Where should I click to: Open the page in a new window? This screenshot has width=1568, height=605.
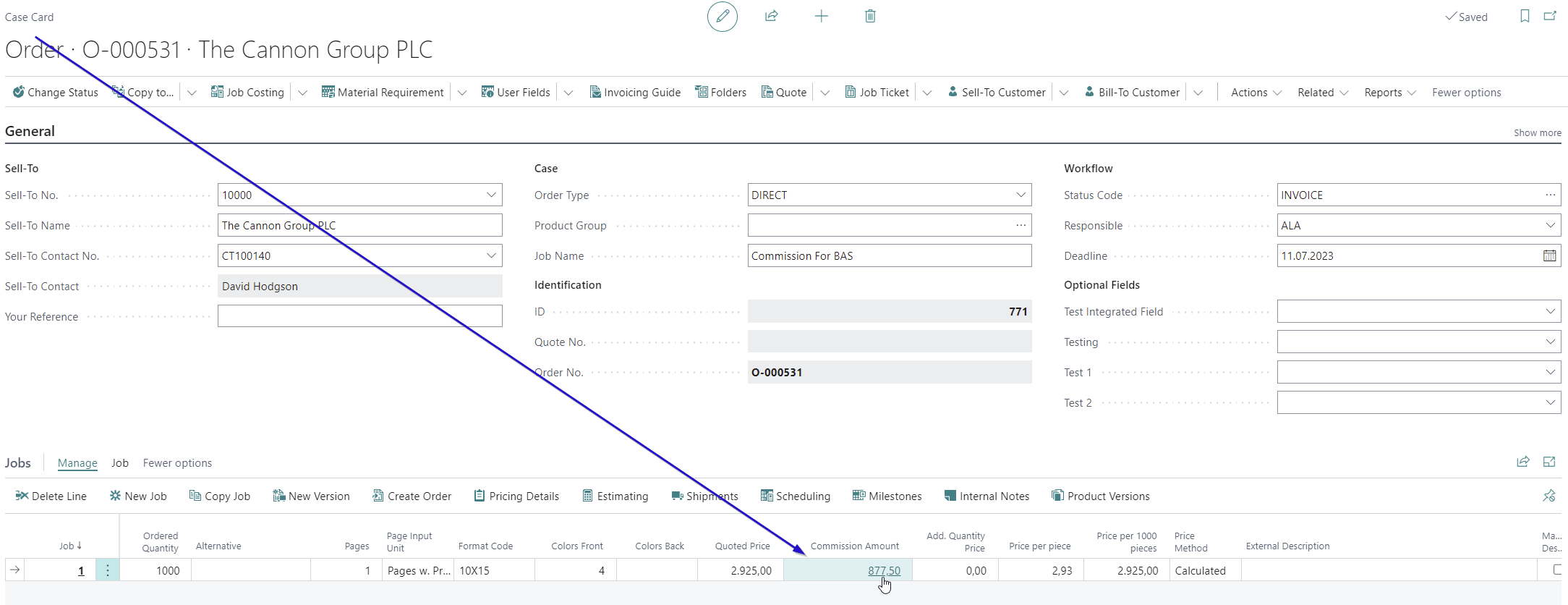(1550, 16)
